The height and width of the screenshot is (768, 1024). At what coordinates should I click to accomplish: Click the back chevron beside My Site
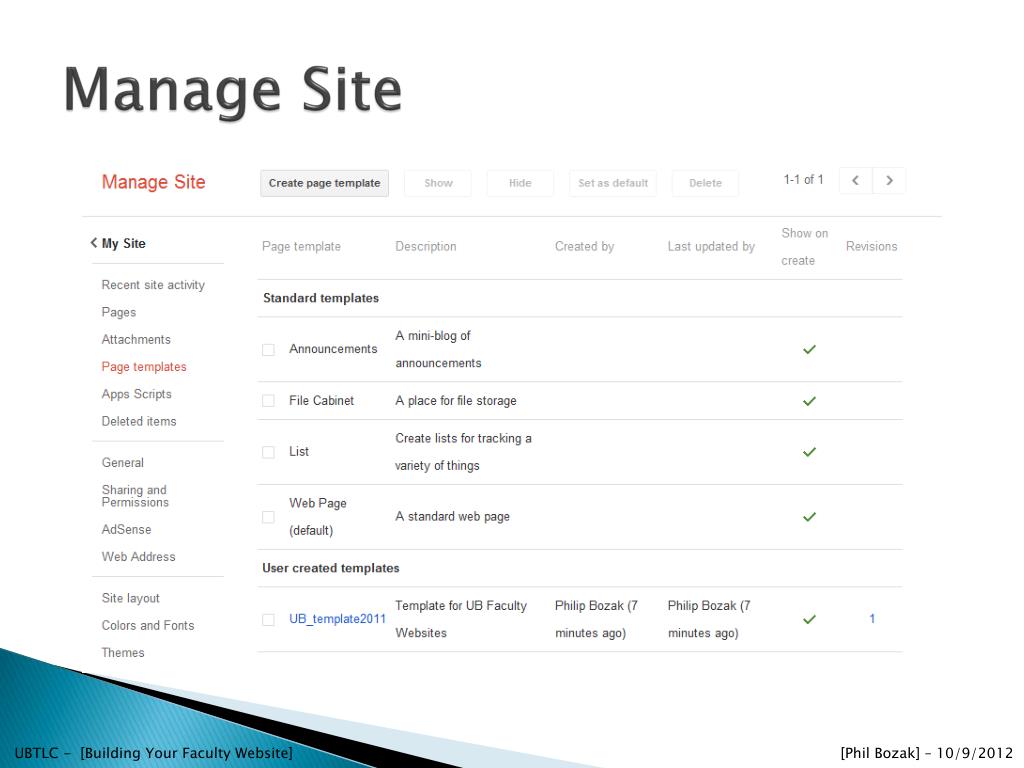pyautogui.click(x=93, y=243)
